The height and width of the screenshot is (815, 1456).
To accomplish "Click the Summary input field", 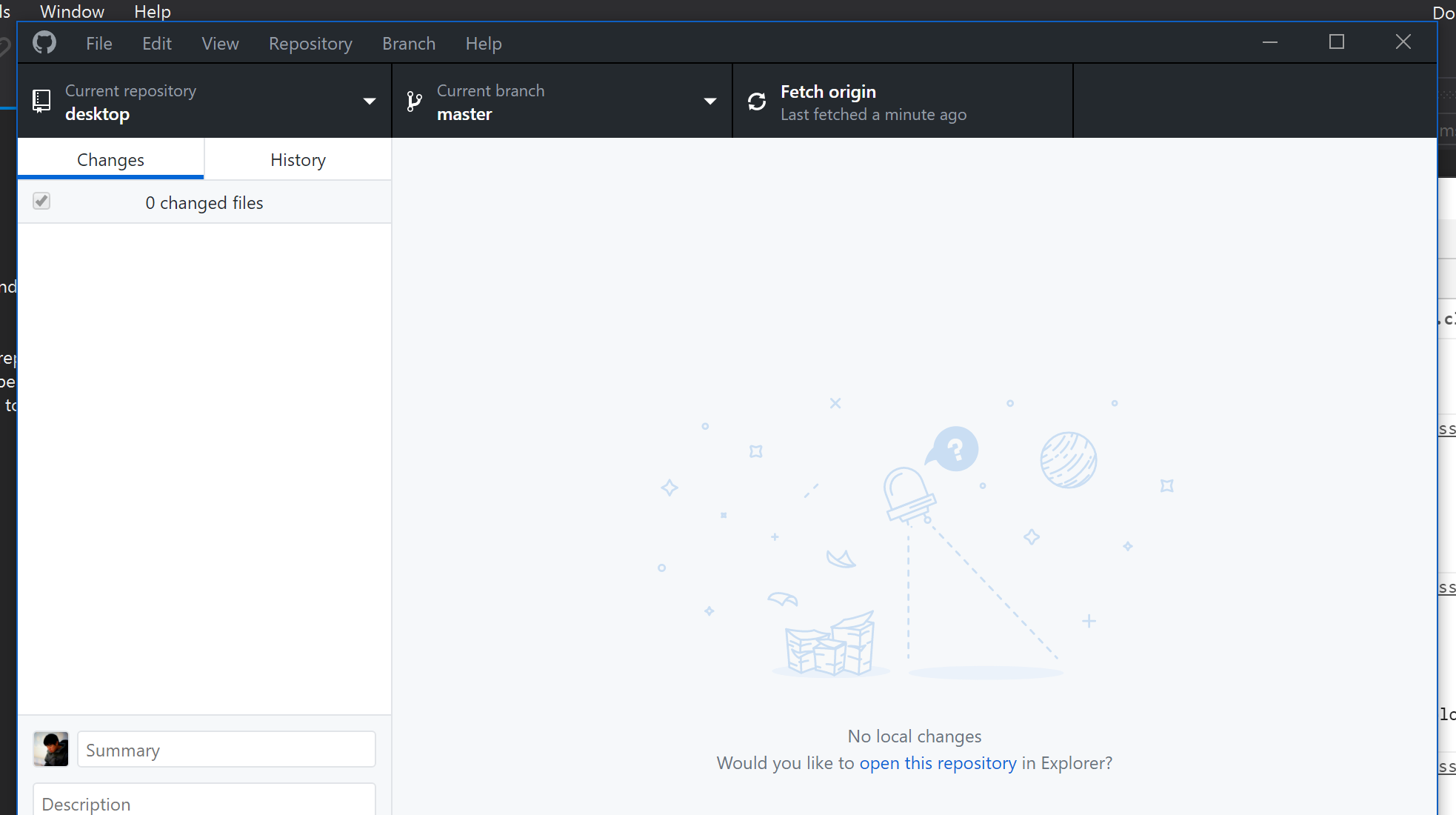I will [226, 750].
